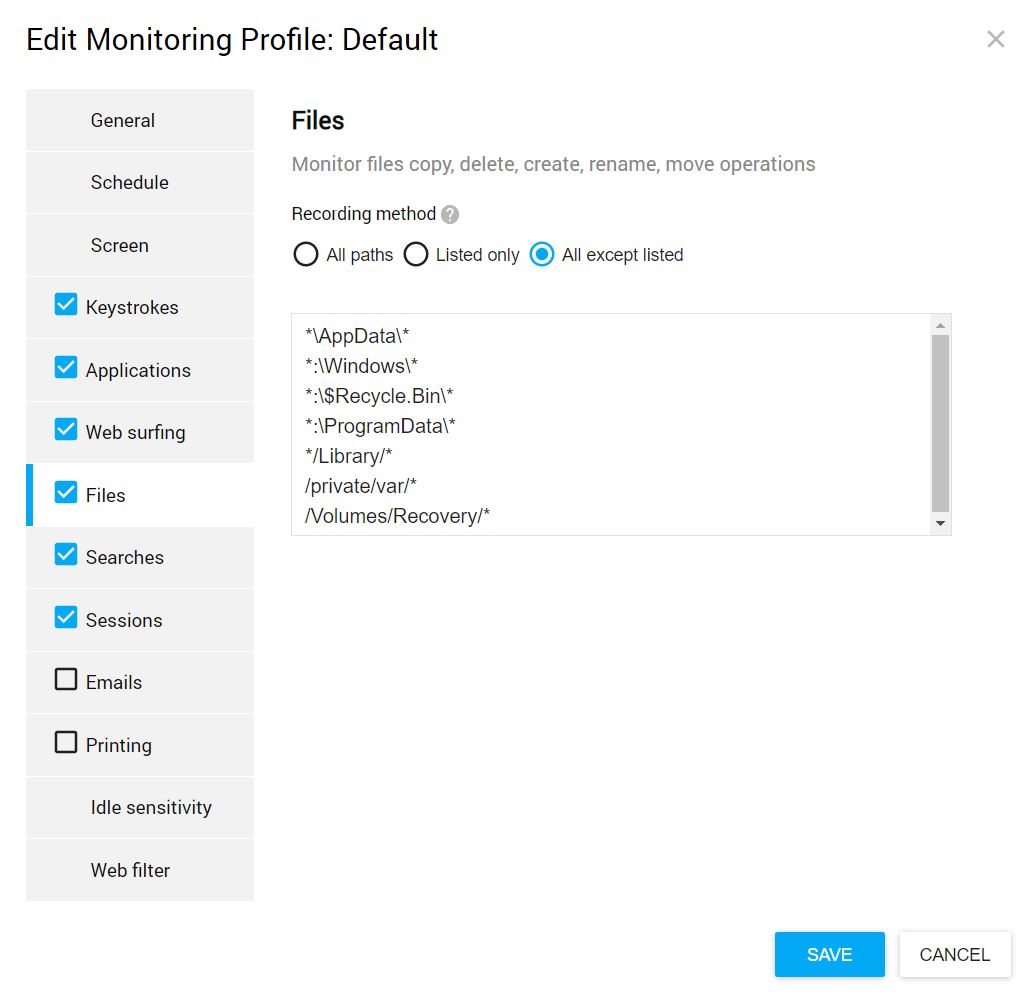Uncheck the Keystrokes checkbox
The image size is (1036, 998).
tap(66, 305)
